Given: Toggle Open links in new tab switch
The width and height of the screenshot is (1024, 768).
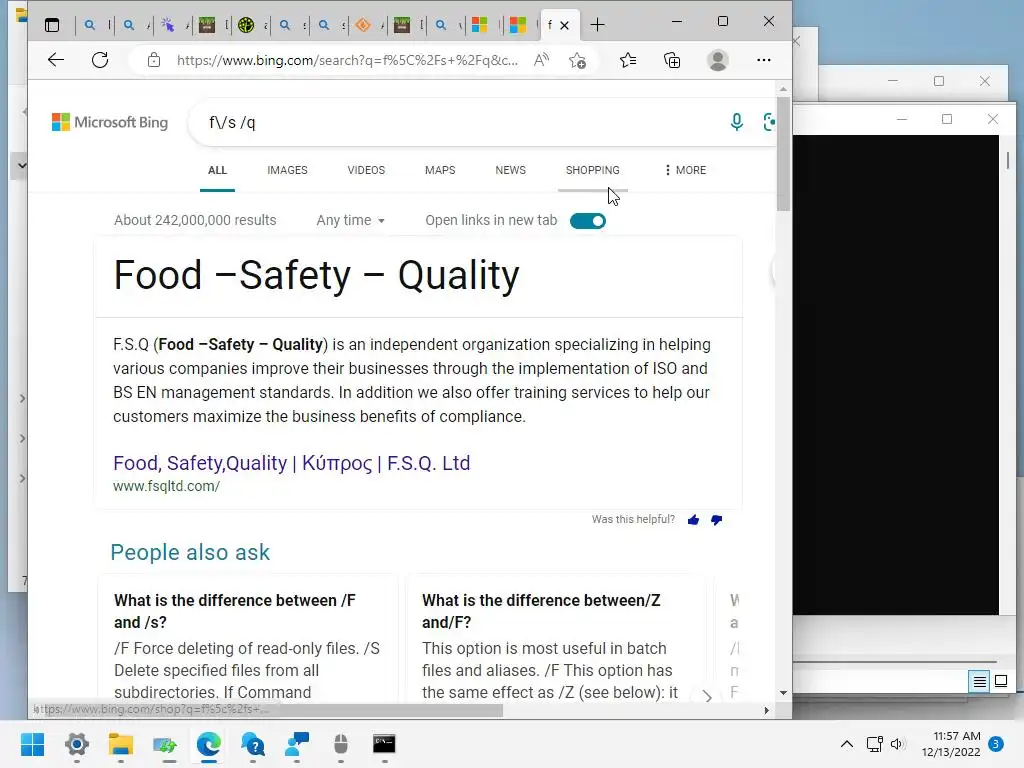Looking at the screenshot, I should (588, 221).
